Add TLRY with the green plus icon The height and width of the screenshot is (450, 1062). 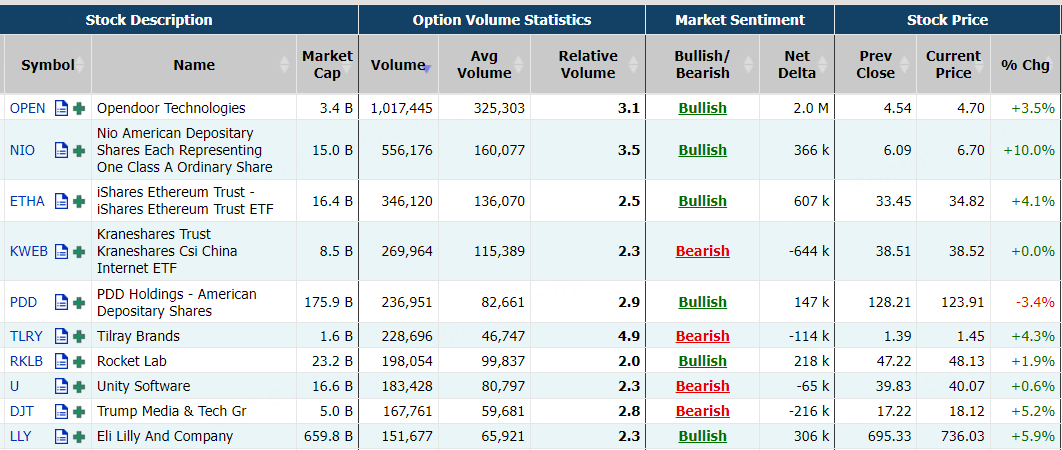(79, 336)
